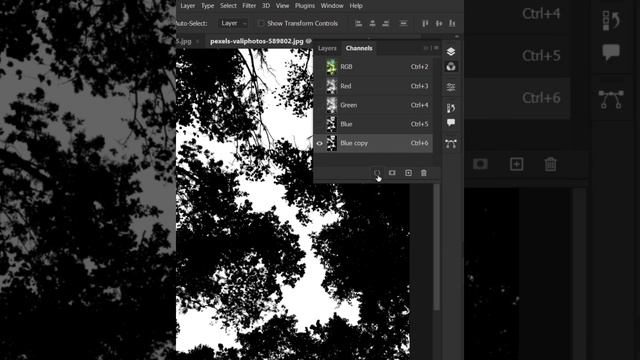Click Red channel thumbnail
The width and height of the screenshot is (640, 360).
pos(331,86)
